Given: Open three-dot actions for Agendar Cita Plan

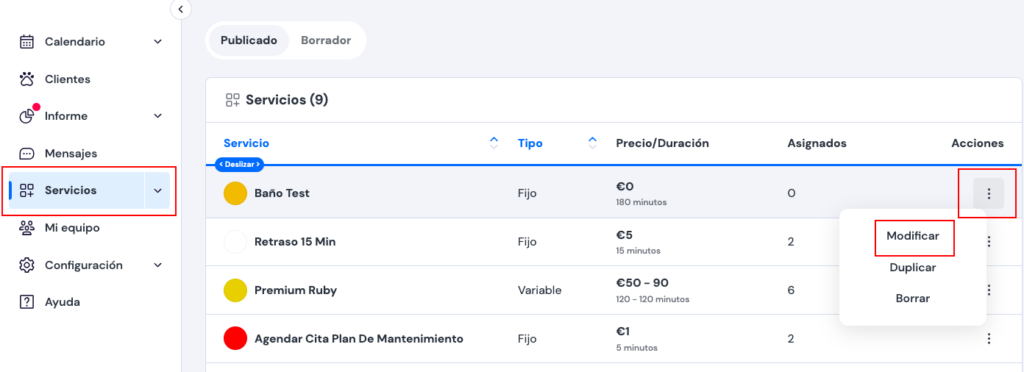Looking at the screenshot, I should click(x=989, y=338).
